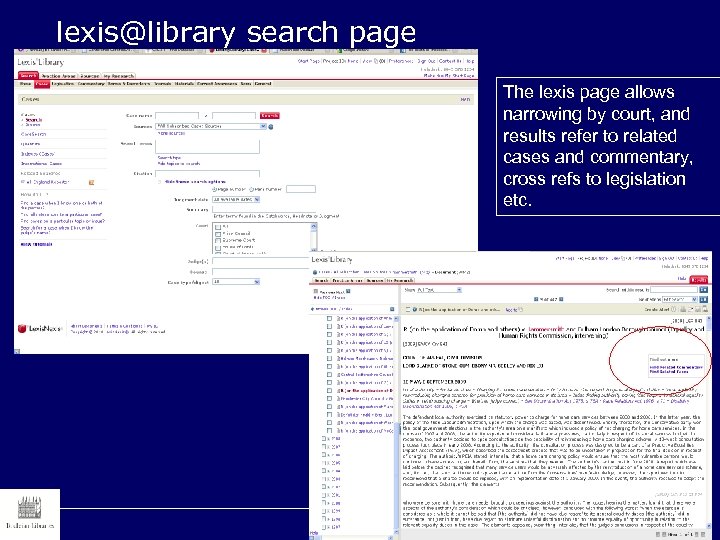This screenshot has width=720, height=540.
Task: Select the Page number radio button
Action: coord(214,189)
